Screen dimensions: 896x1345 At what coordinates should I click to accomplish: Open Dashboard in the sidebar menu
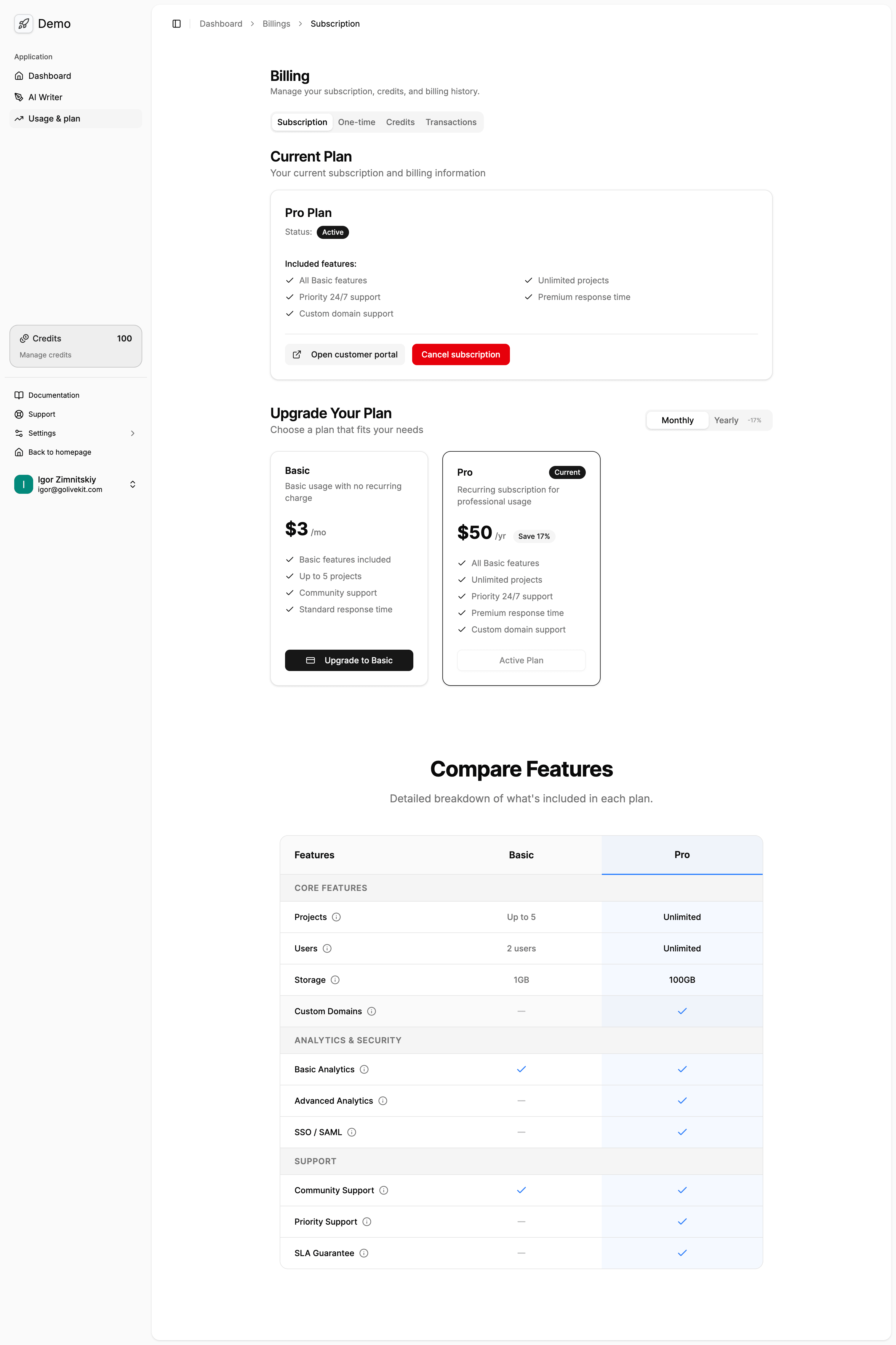pos(76,76)
